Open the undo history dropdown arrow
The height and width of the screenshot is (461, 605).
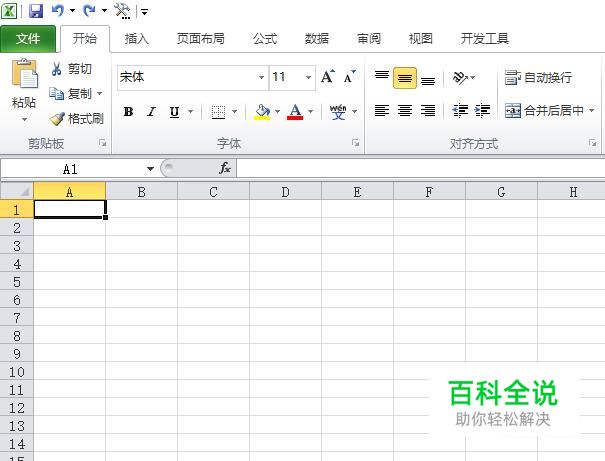(72, 10)
